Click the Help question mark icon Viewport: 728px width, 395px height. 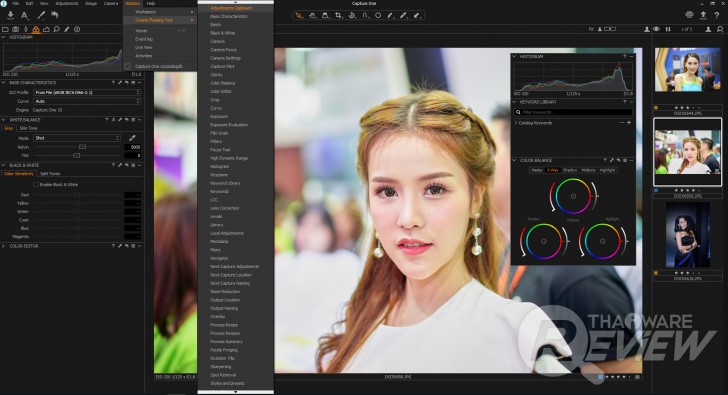(717, 15)
